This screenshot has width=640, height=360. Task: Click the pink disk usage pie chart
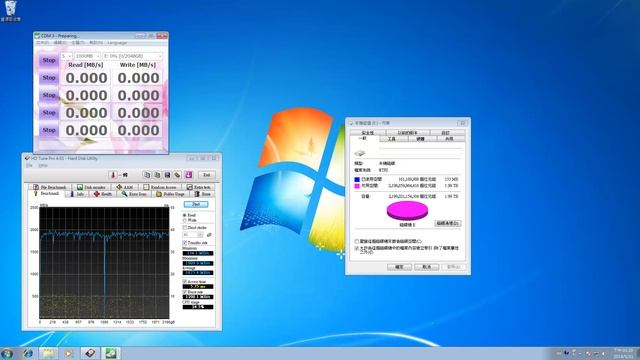(407, 211)
